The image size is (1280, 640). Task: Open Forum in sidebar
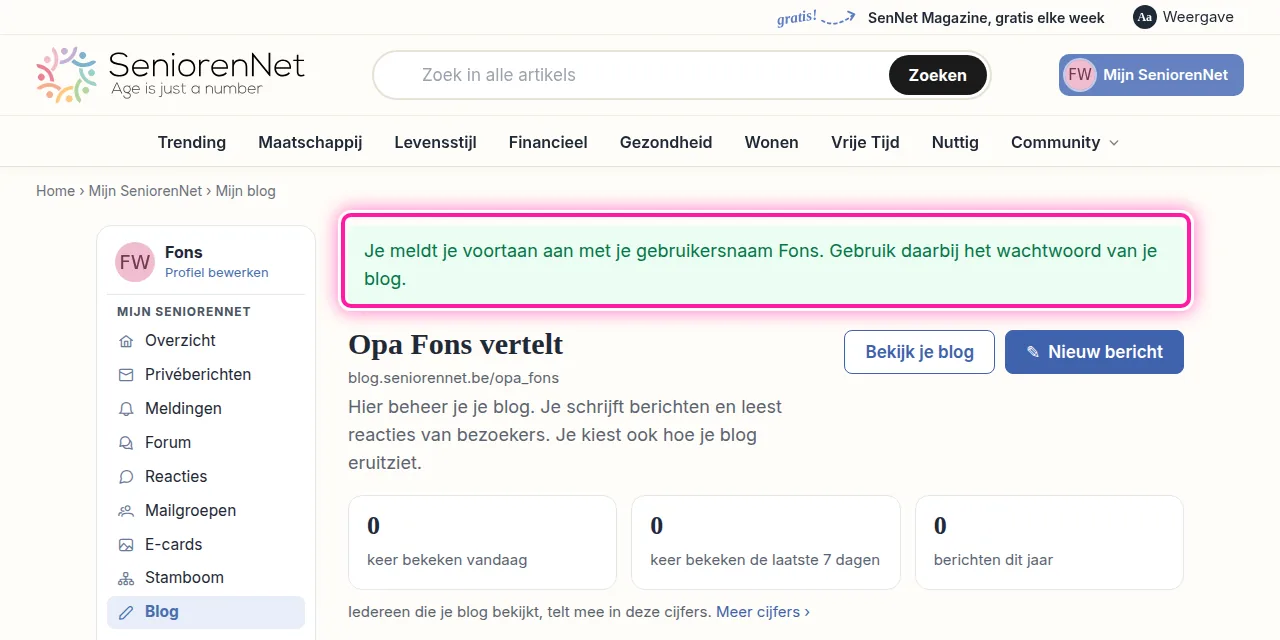coord(206,443)
